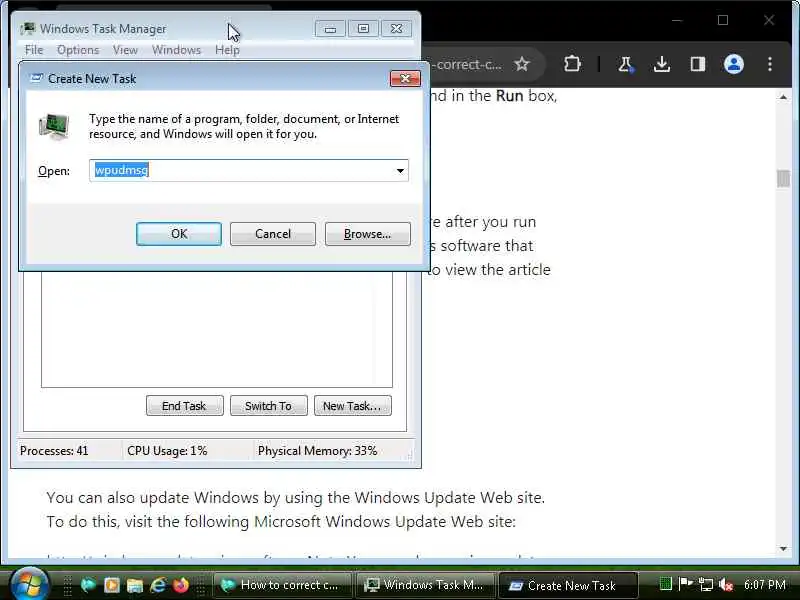Open the Browse... file picker

pyautogui.click(x=367, y=234)
